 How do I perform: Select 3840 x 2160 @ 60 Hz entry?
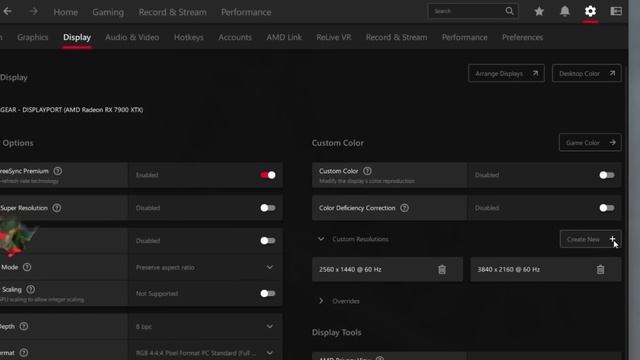(546, 269)
